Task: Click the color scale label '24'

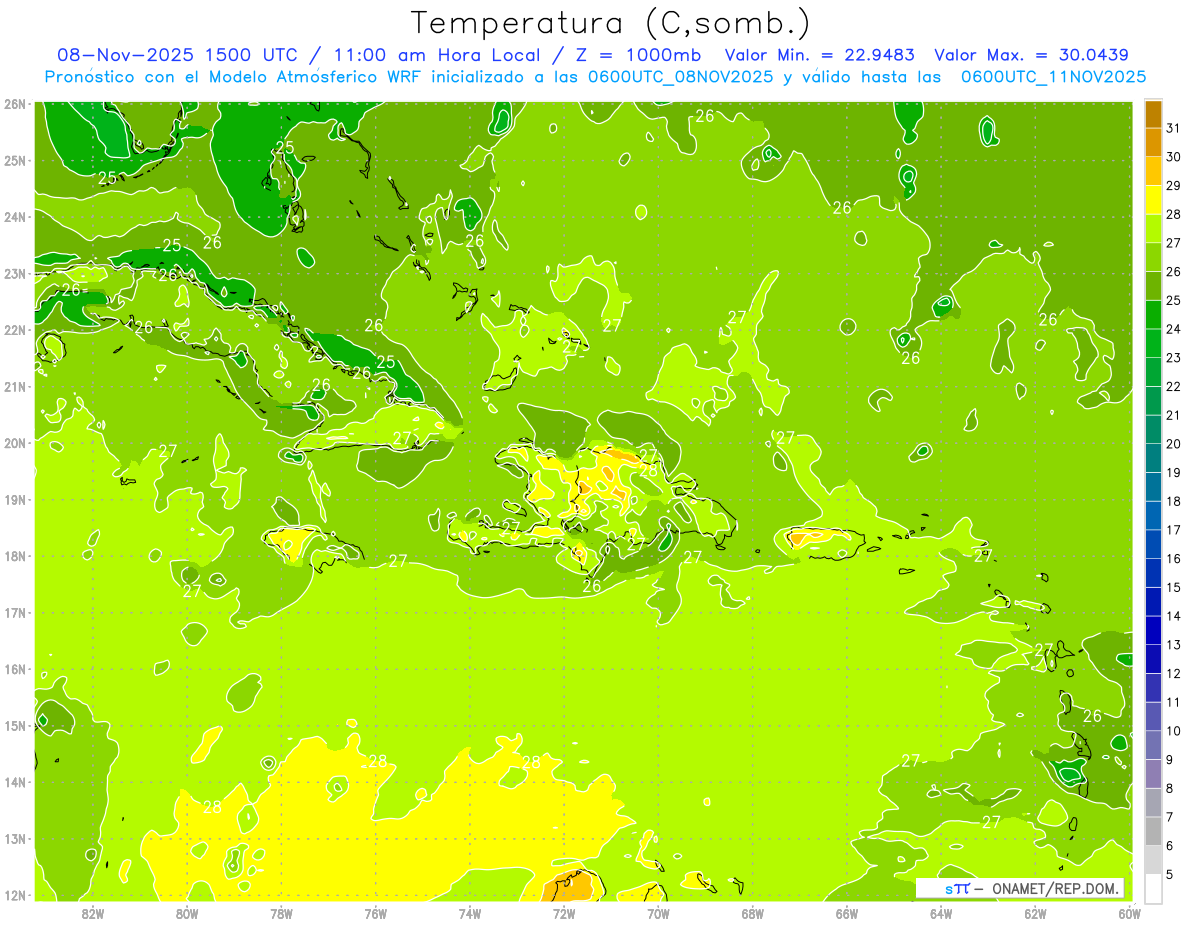Action: 1173,329
